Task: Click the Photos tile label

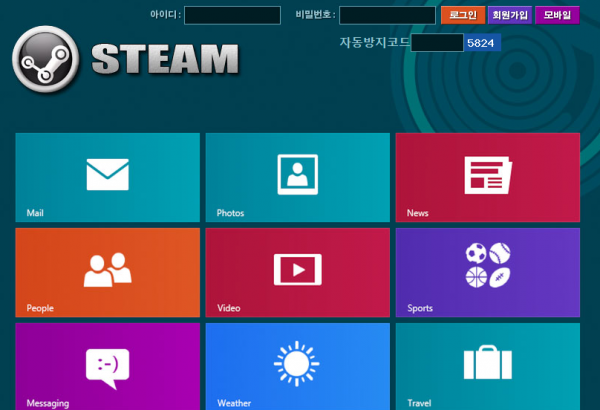Action: tap(230, 213)
